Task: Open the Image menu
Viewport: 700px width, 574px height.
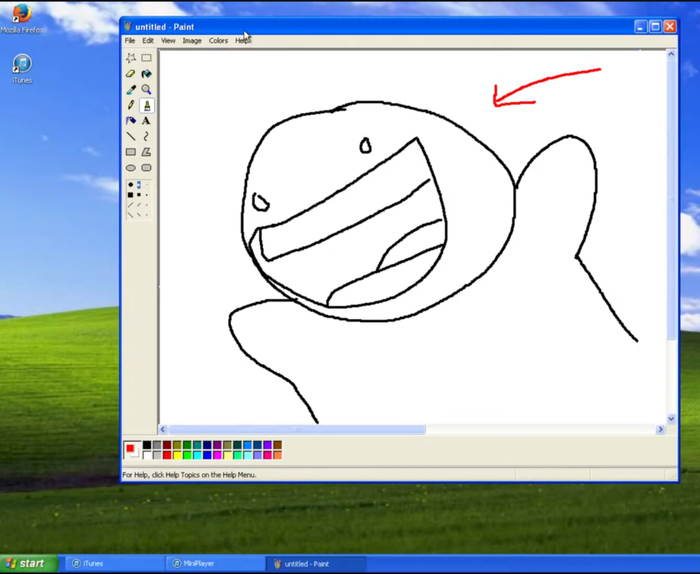Action: 192,41
